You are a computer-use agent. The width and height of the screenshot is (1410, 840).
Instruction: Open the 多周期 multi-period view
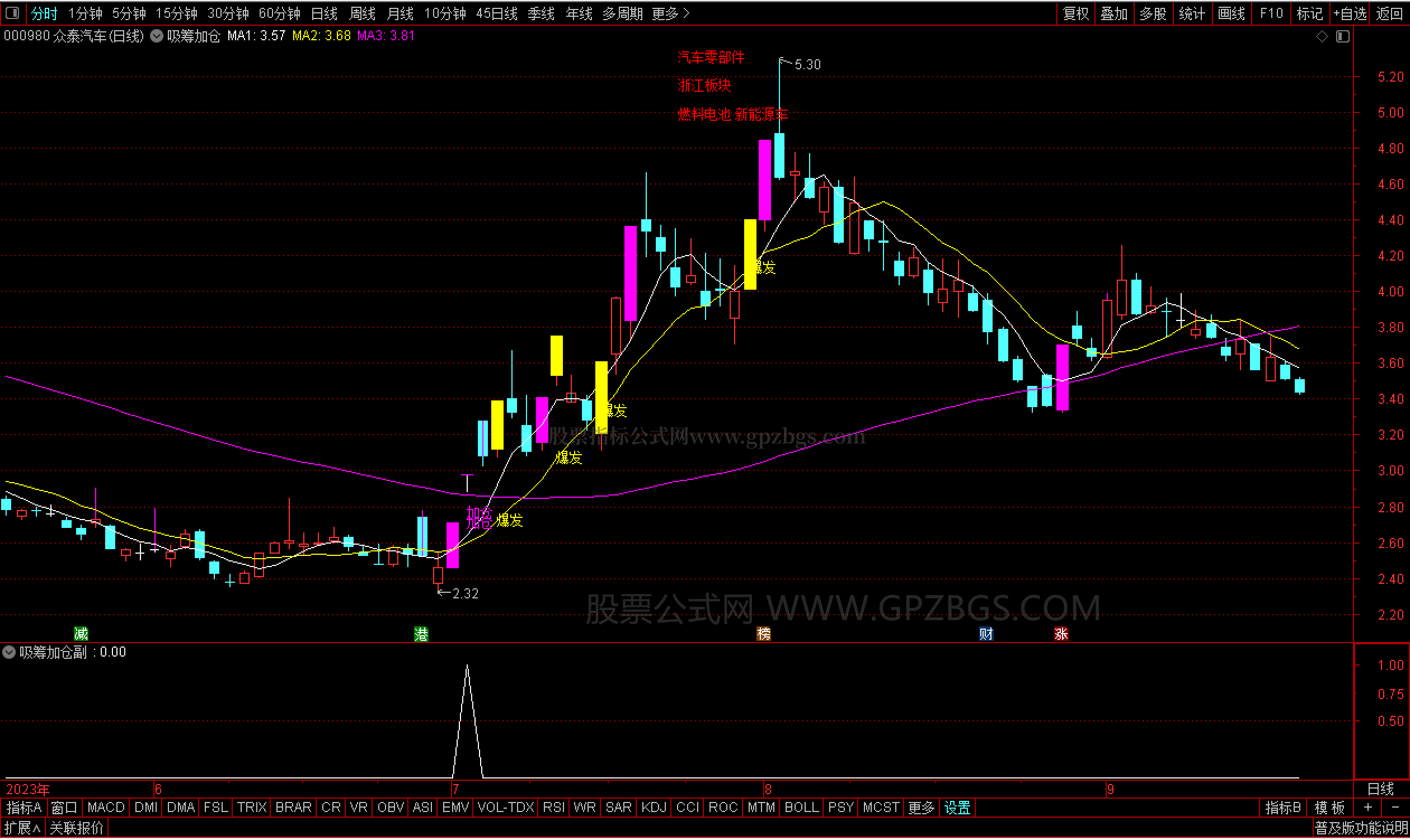pos(622,13)
